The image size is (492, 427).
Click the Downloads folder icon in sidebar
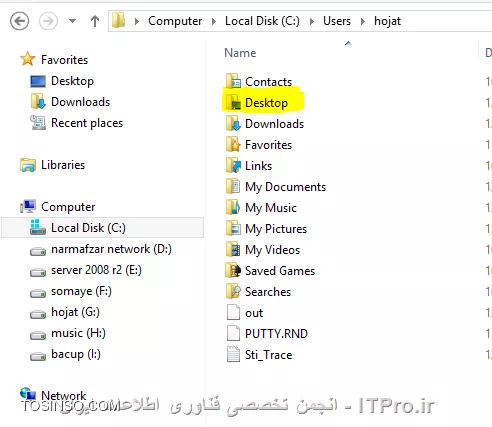click(x=38, y=102)
